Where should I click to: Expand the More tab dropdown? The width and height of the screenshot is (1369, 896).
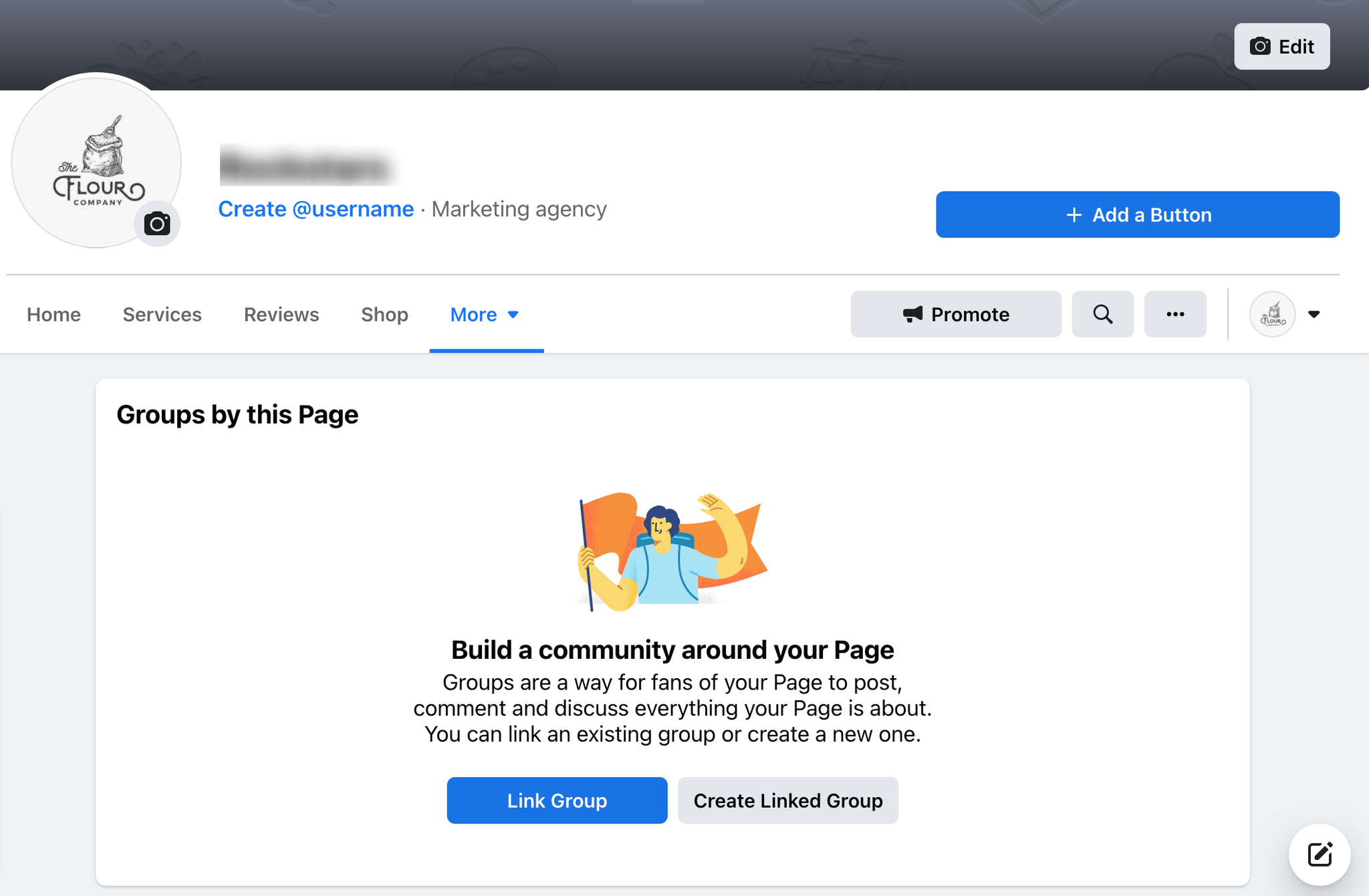(485, 314)
